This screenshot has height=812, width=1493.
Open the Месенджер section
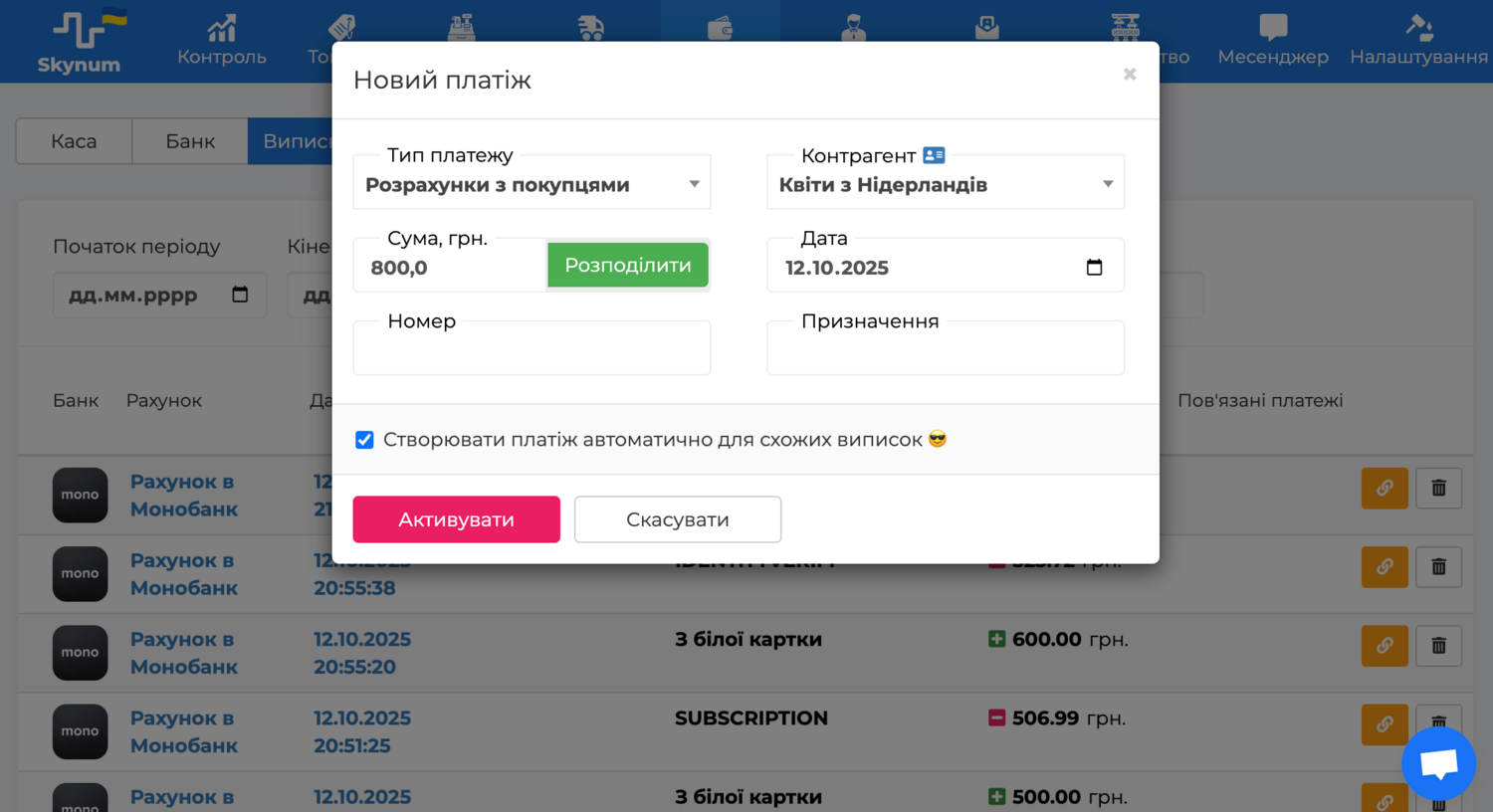coord(1272,42)
